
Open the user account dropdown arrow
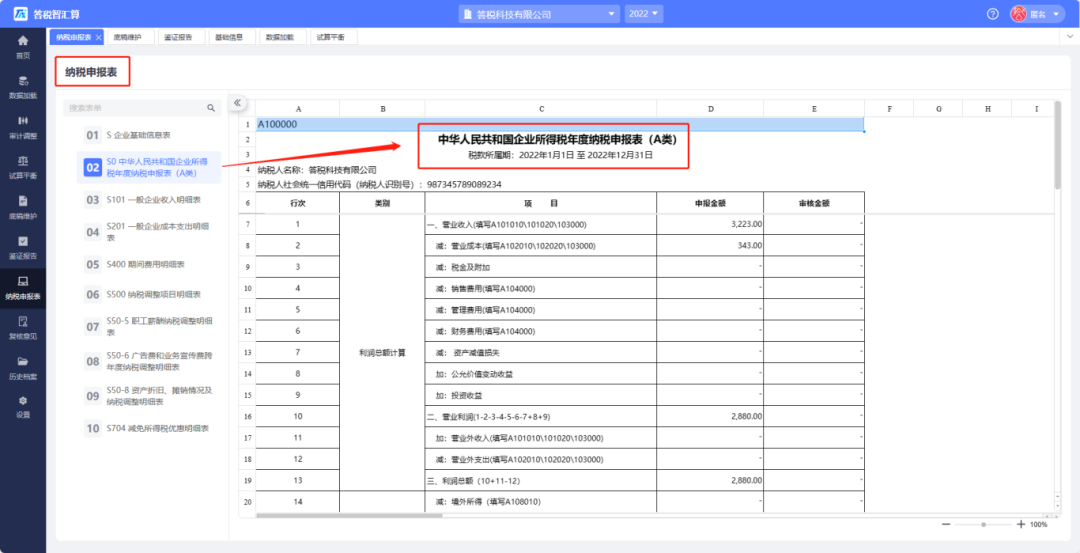1056,14
